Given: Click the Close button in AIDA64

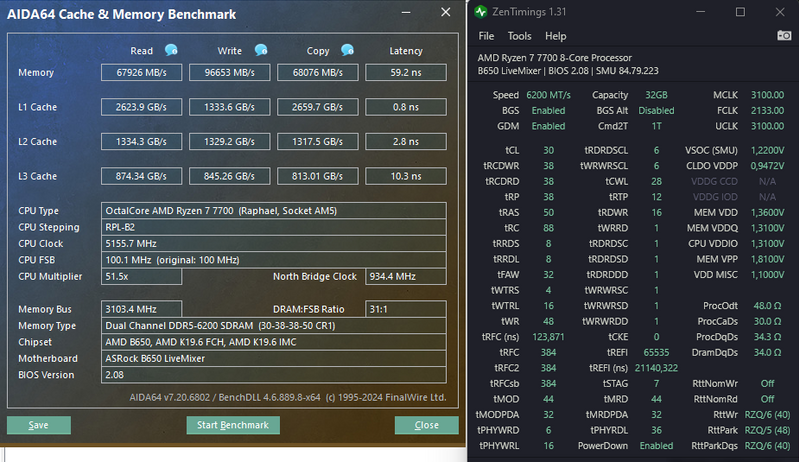Looking at the screenshot, I should click(x=427, y=425).
